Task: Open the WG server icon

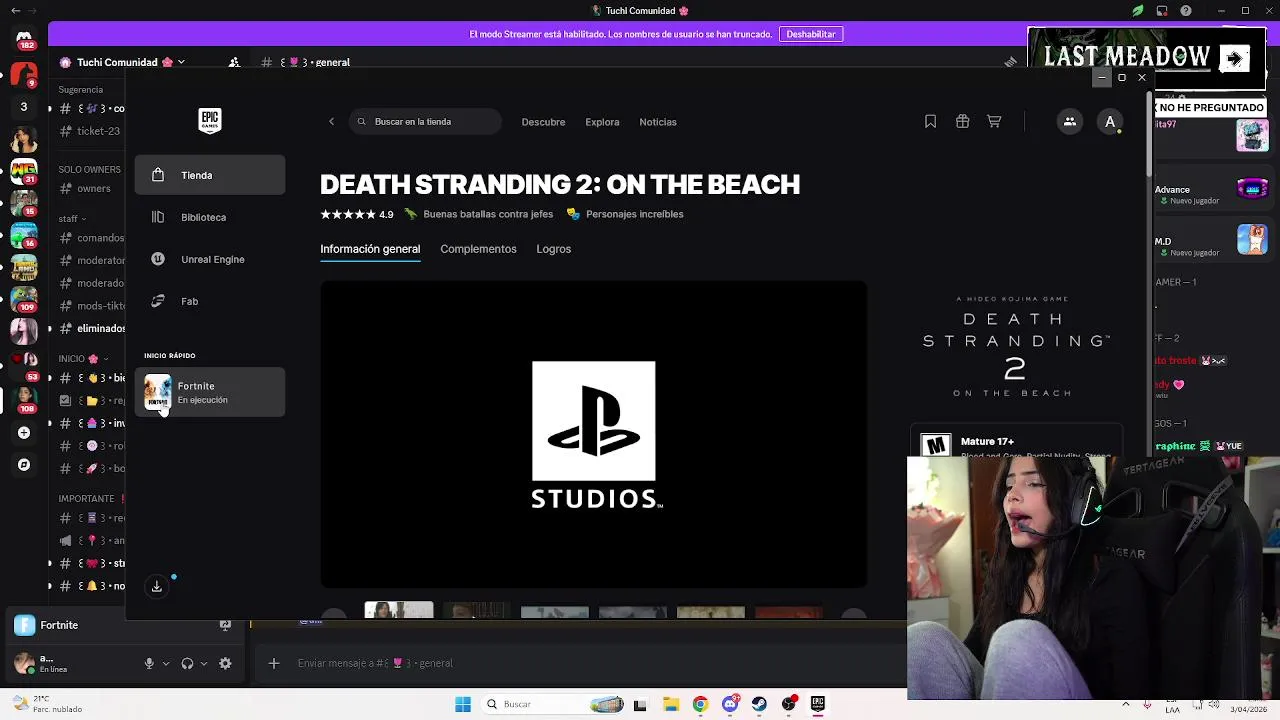Action: click(x=24, y=170)
